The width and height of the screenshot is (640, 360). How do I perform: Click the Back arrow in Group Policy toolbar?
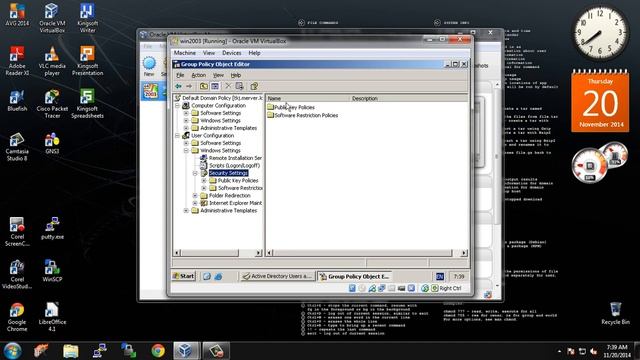tap(178, 86)
